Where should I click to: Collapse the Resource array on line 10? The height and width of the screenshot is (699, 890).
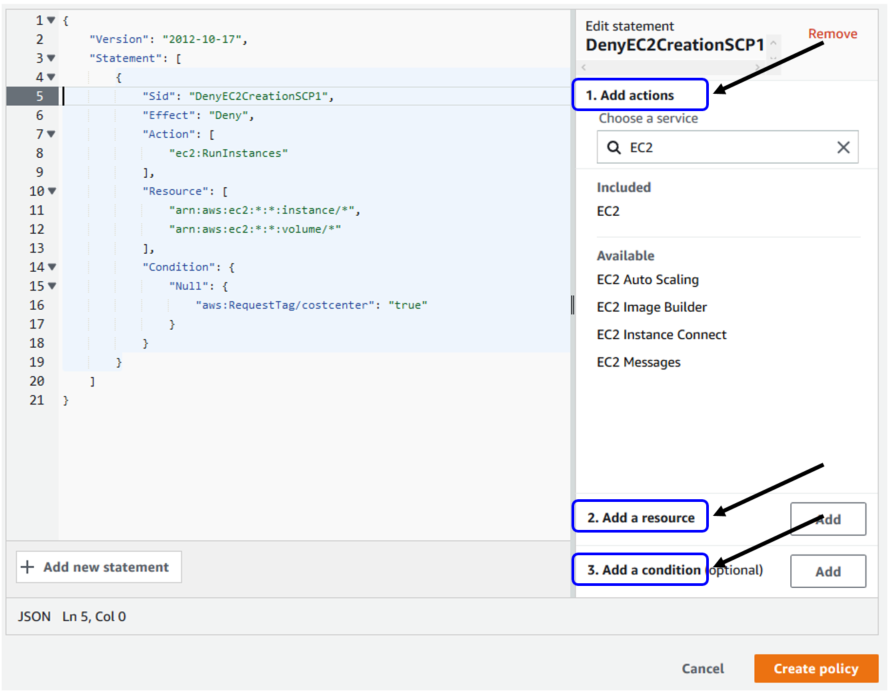(x=50, y=190)
